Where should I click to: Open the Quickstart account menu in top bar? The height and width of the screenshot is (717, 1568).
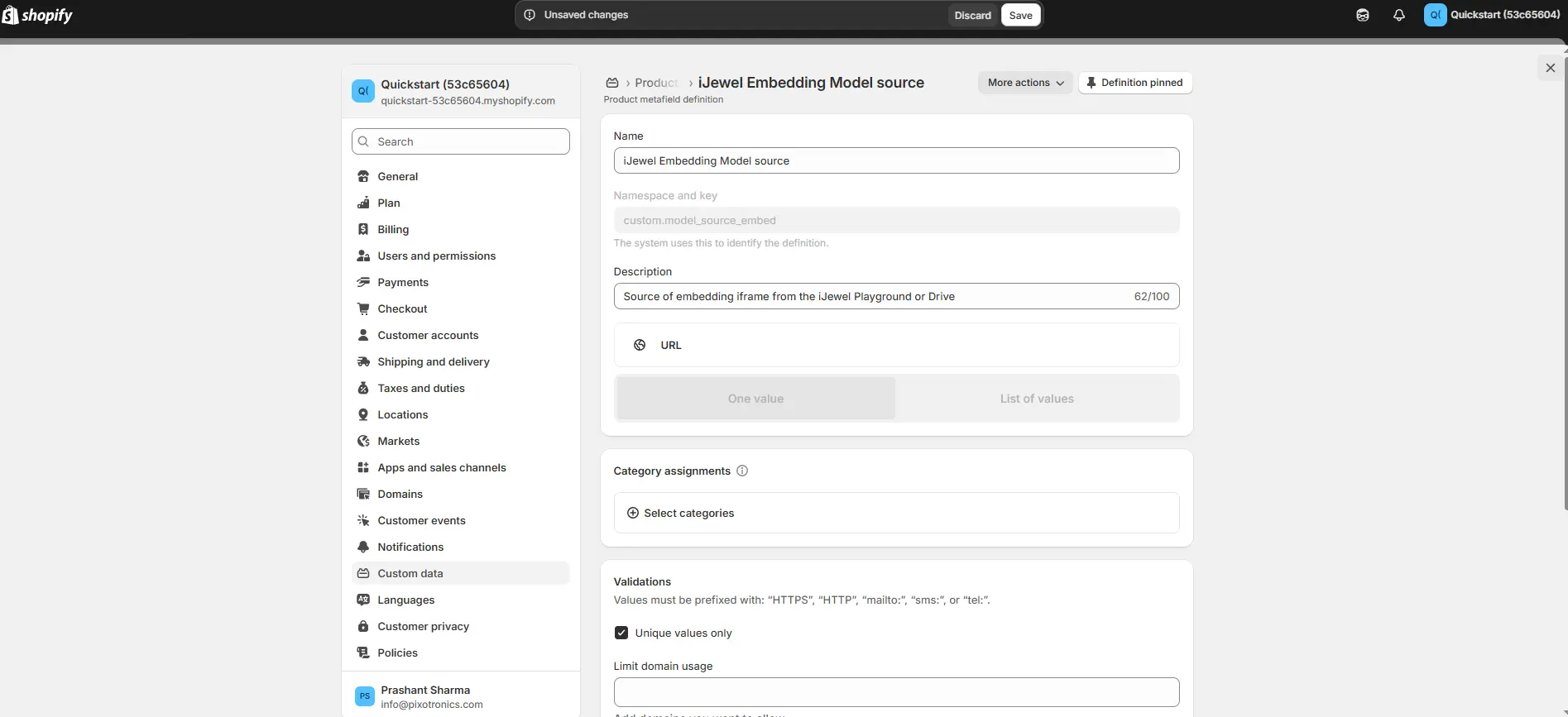click(x=1493, y=15)
